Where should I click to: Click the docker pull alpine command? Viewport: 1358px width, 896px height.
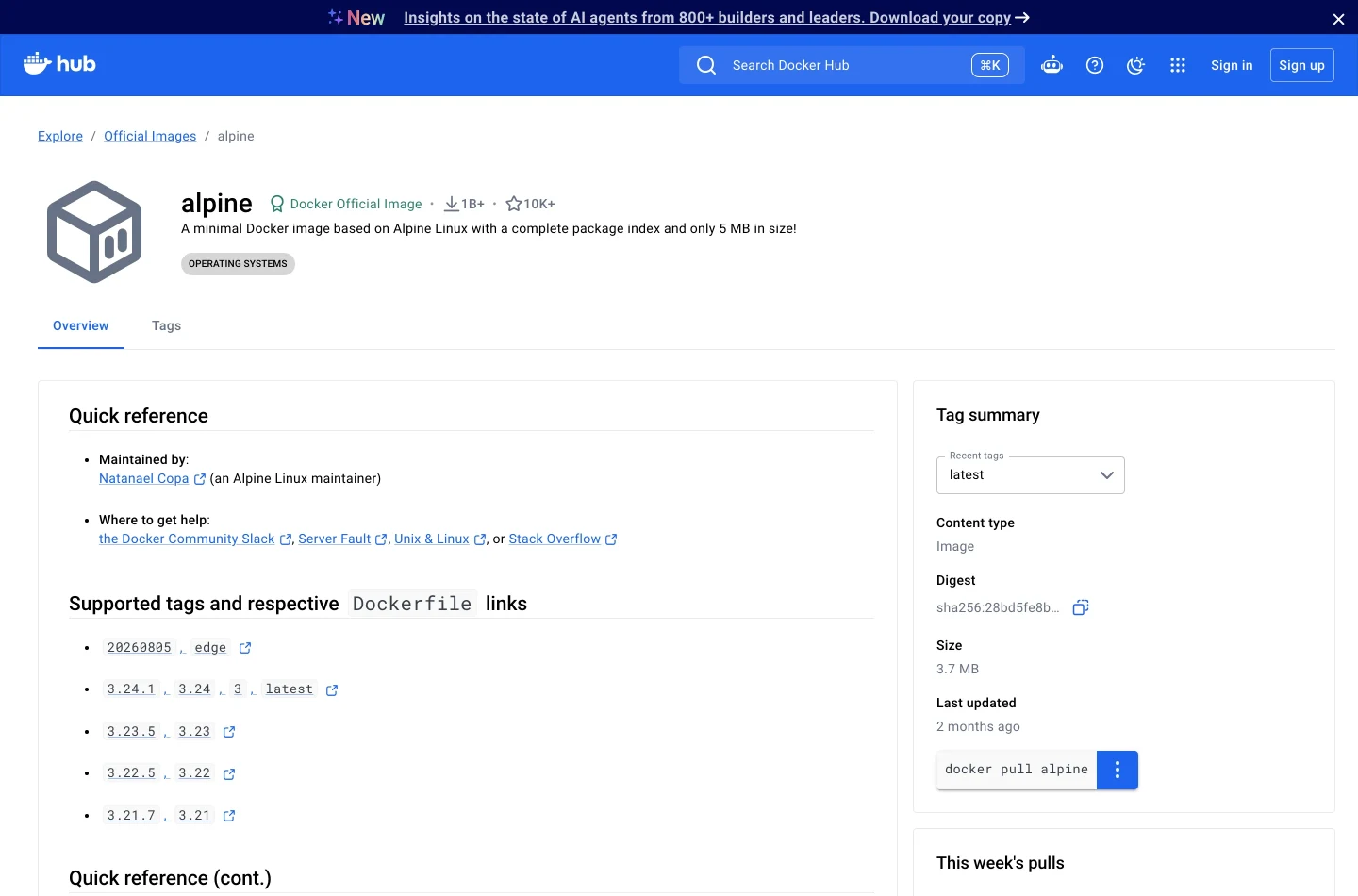click(x=1017, y=770)
